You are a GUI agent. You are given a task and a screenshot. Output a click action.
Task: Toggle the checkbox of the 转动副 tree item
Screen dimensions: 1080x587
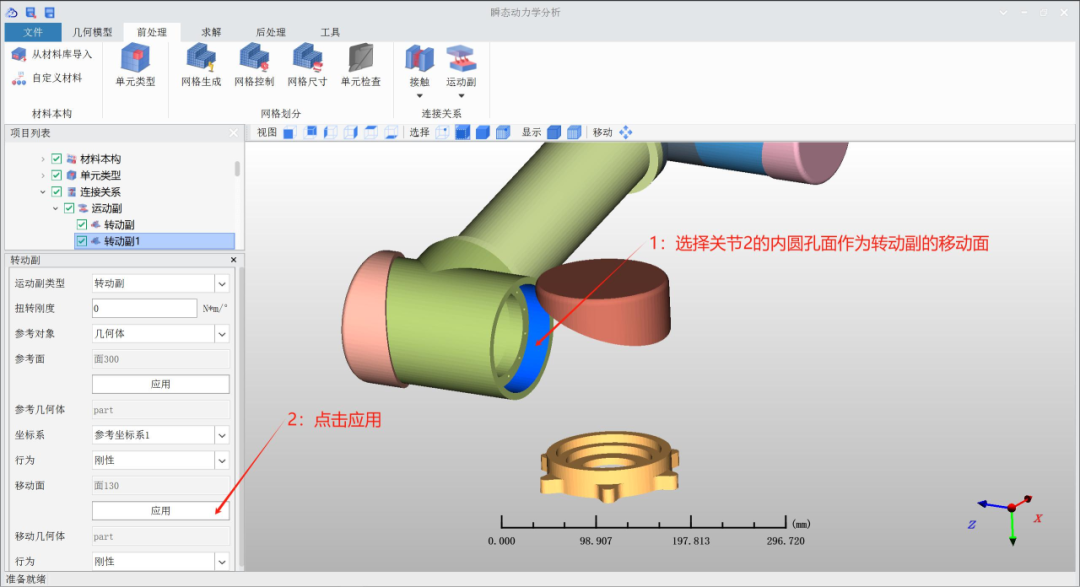81,225
